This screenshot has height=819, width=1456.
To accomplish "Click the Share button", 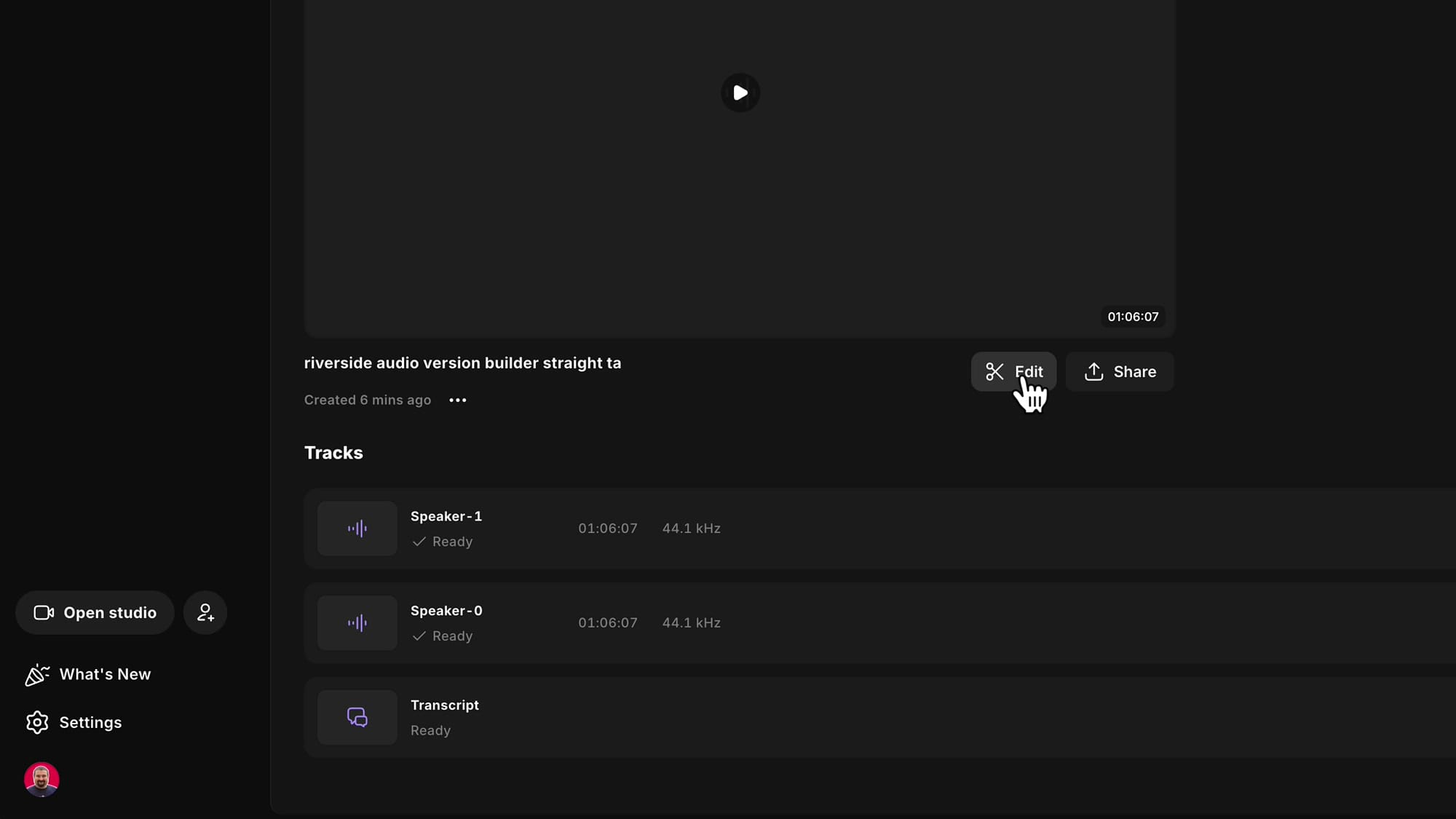I will 1119,371.
